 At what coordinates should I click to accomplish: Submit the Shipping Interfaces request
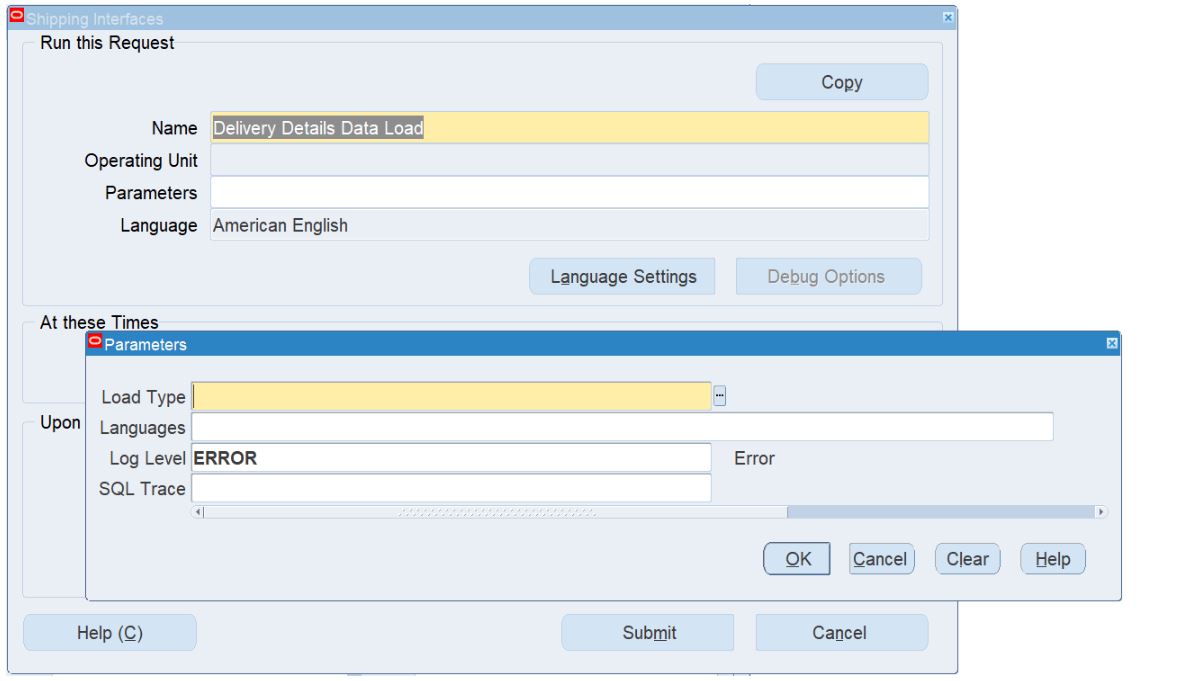(647, 632)
